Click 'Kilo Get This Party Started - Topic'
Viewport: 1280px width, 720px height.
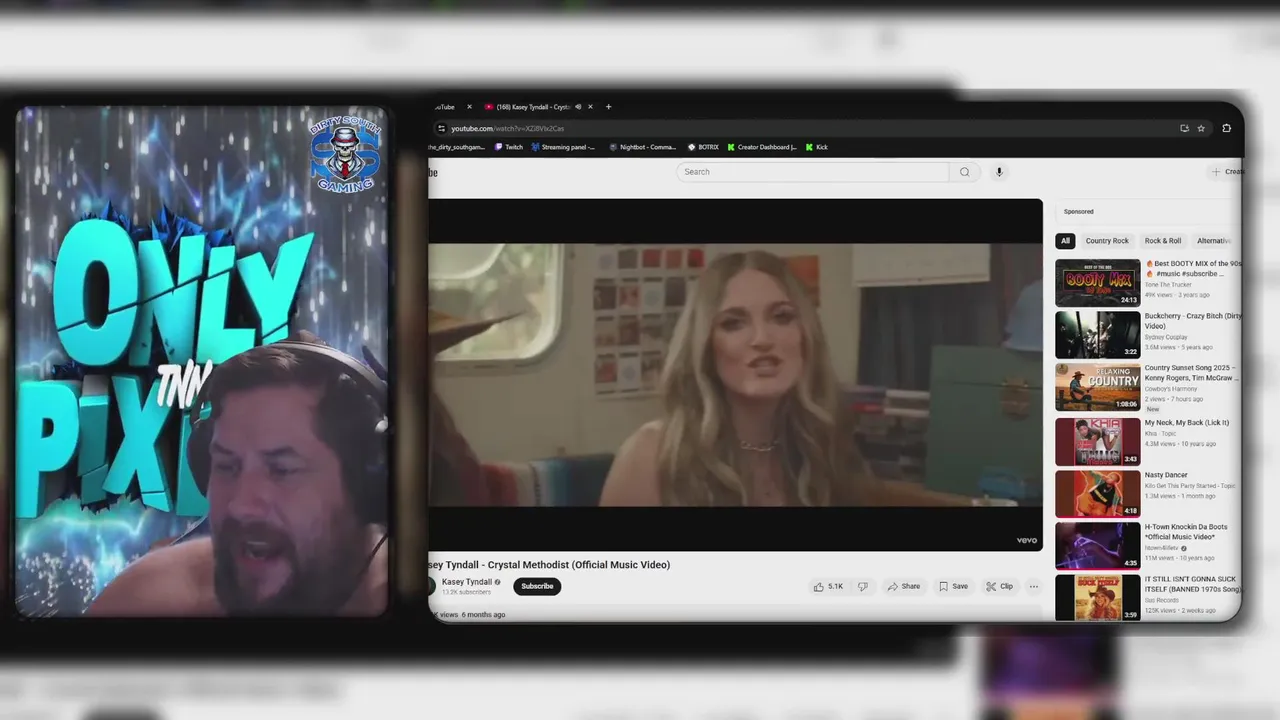pyautogui.click(x=1190, y=486)
